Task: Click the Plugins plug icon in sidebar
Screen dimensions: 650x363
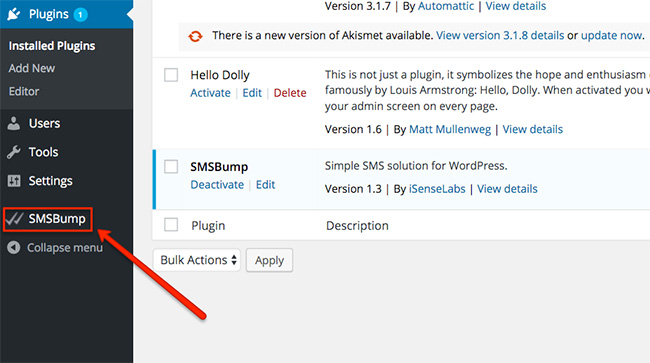Action: 14,15
